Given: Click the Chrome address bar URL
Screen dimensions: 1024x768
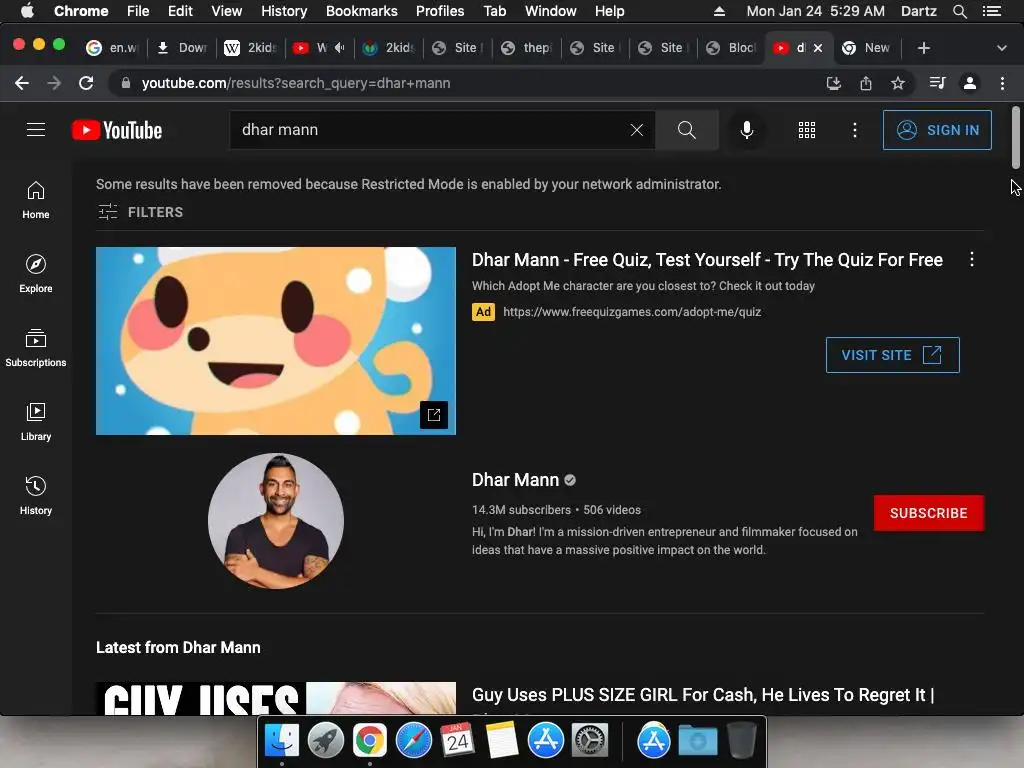Looking at the screenshot, I should click(x=296, y=83).
